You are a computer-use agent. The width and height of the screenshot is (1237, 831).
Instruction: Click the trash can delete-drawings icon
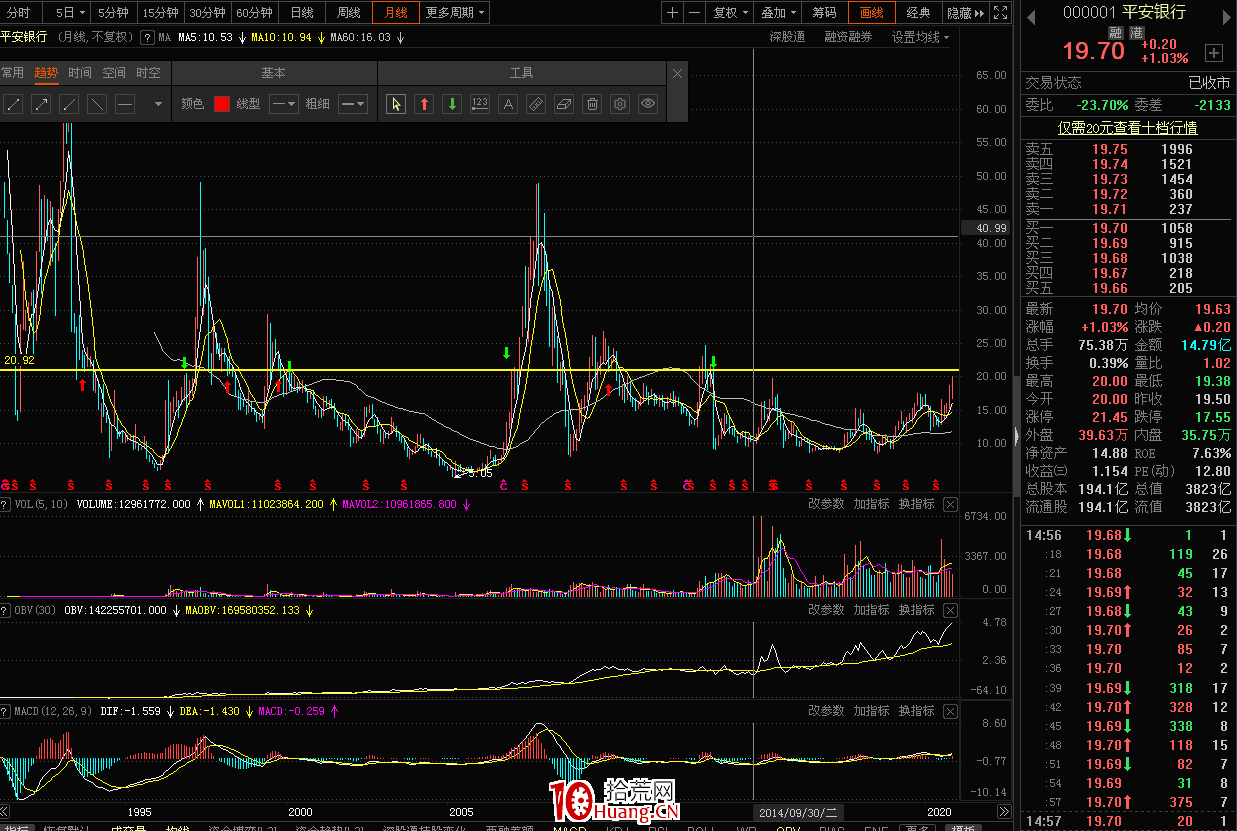592,104
